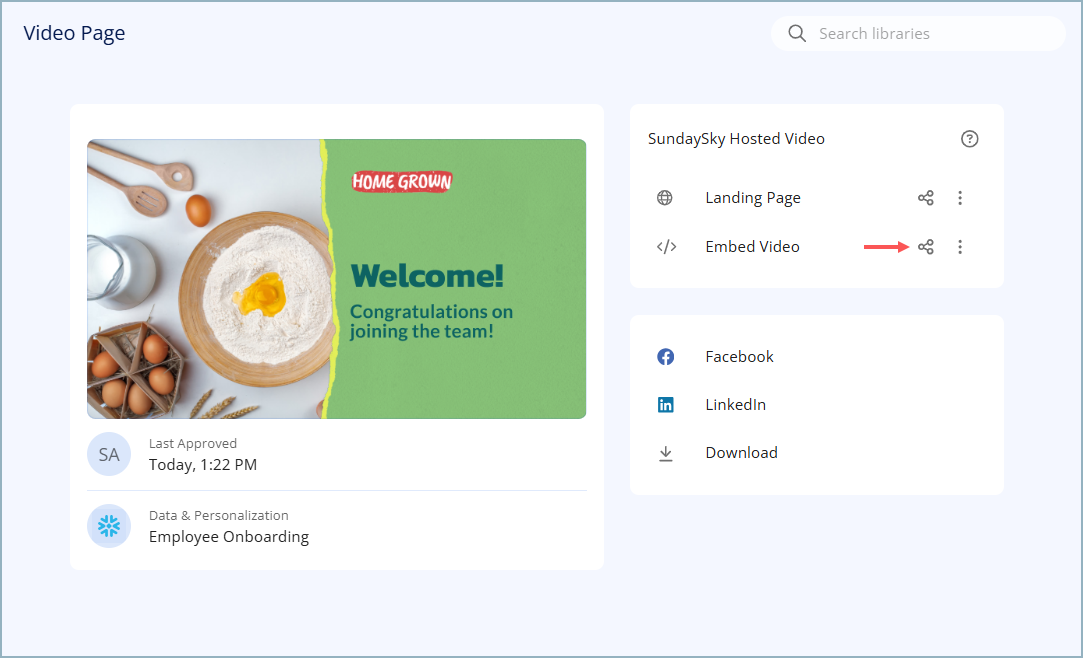Click the Download text link
Image resolution: width=1083 pixels, height=658 pixels.
[741, 453]
